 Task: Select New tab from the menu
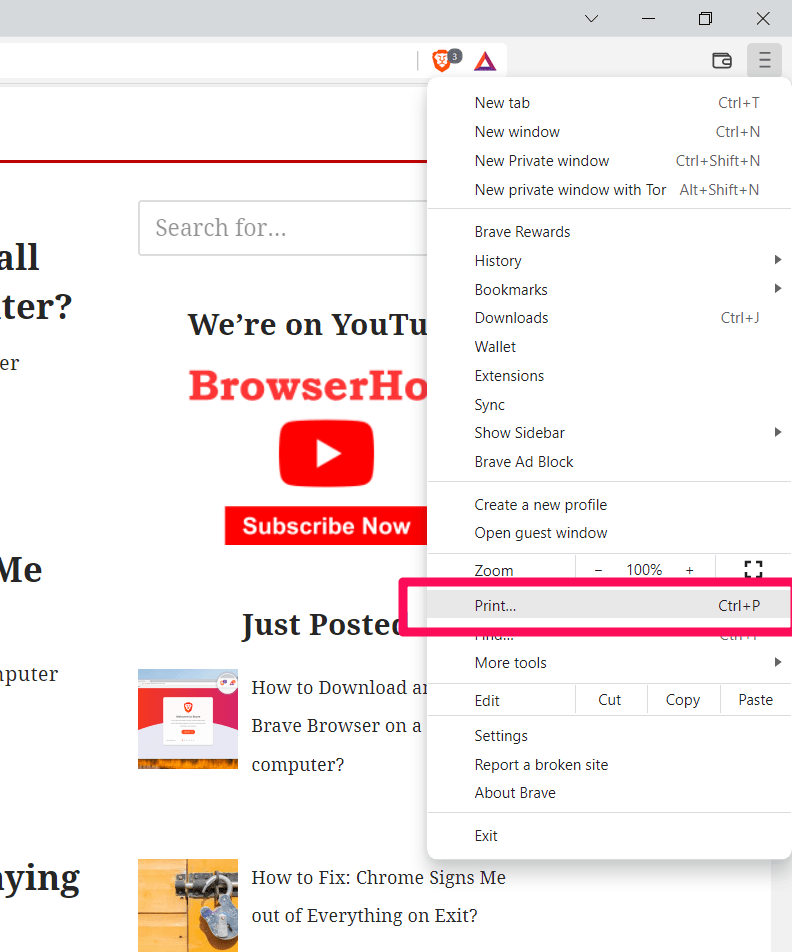point(609,103)
